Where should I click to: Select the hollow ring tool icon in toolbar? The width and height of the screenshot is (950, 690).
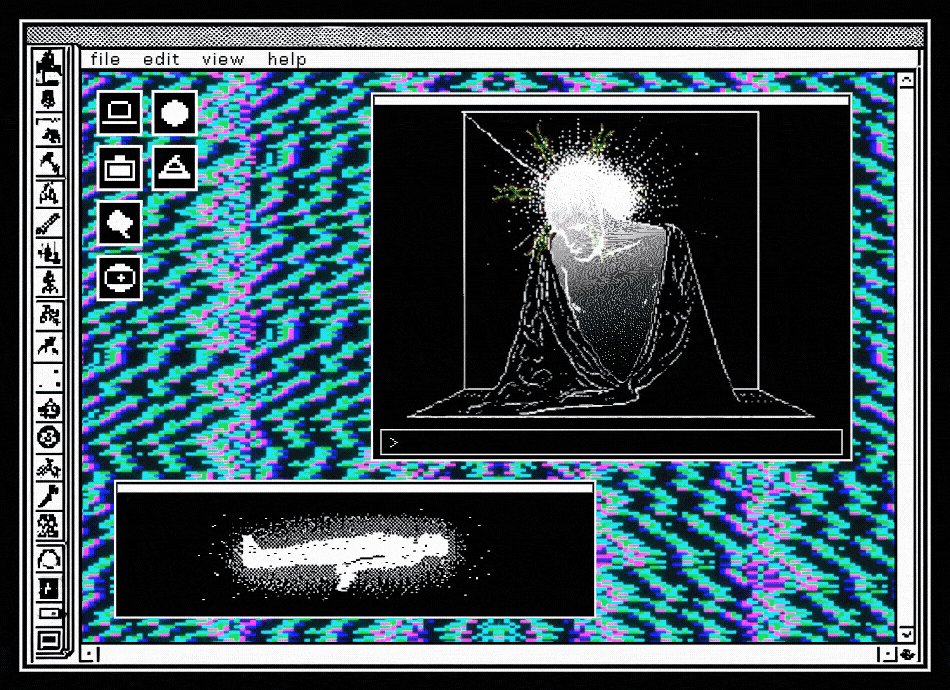tap(48, 559)
